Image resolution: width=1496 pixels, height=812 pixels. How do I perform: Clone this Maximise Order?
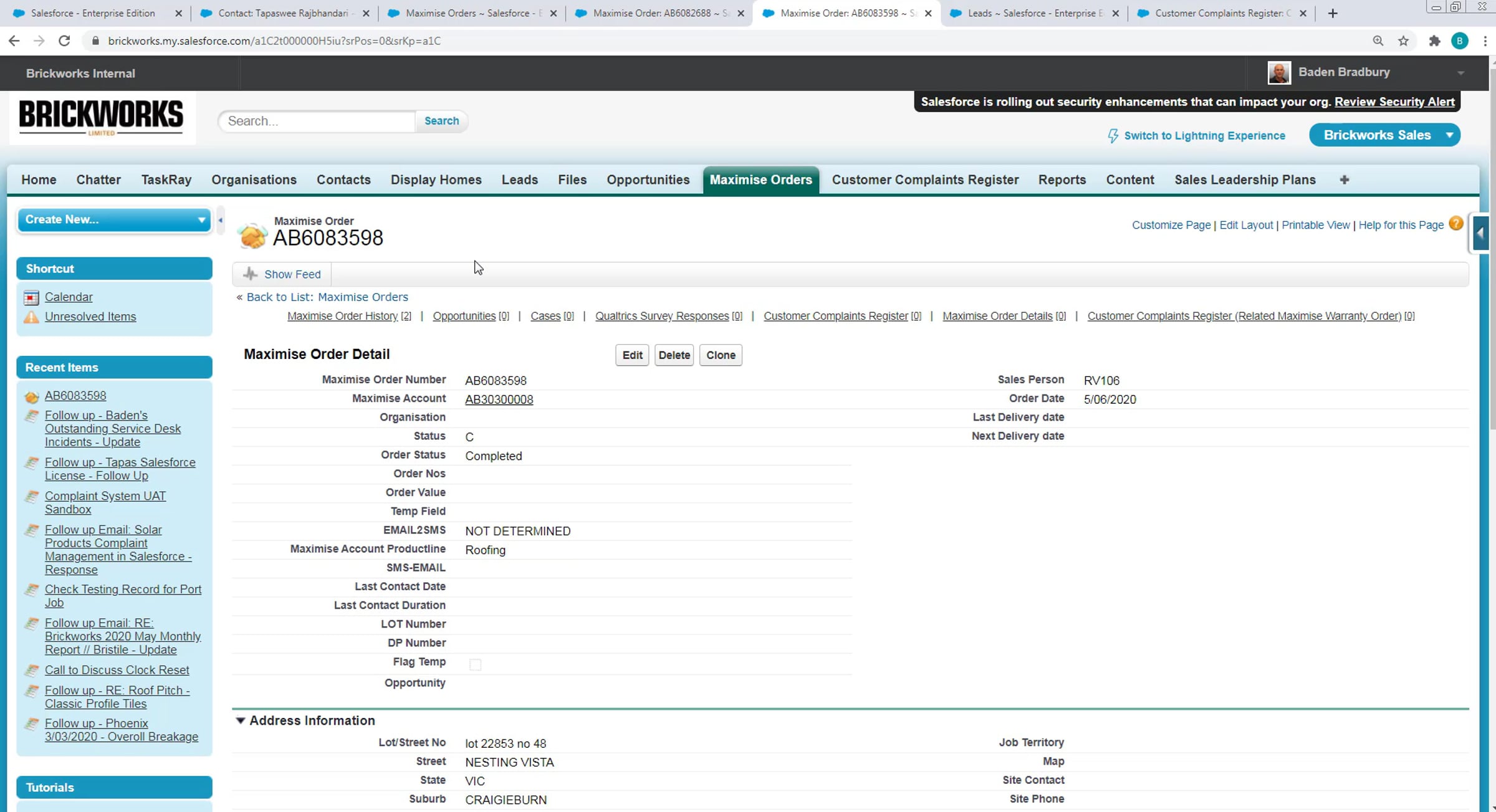tap(721, 355)
